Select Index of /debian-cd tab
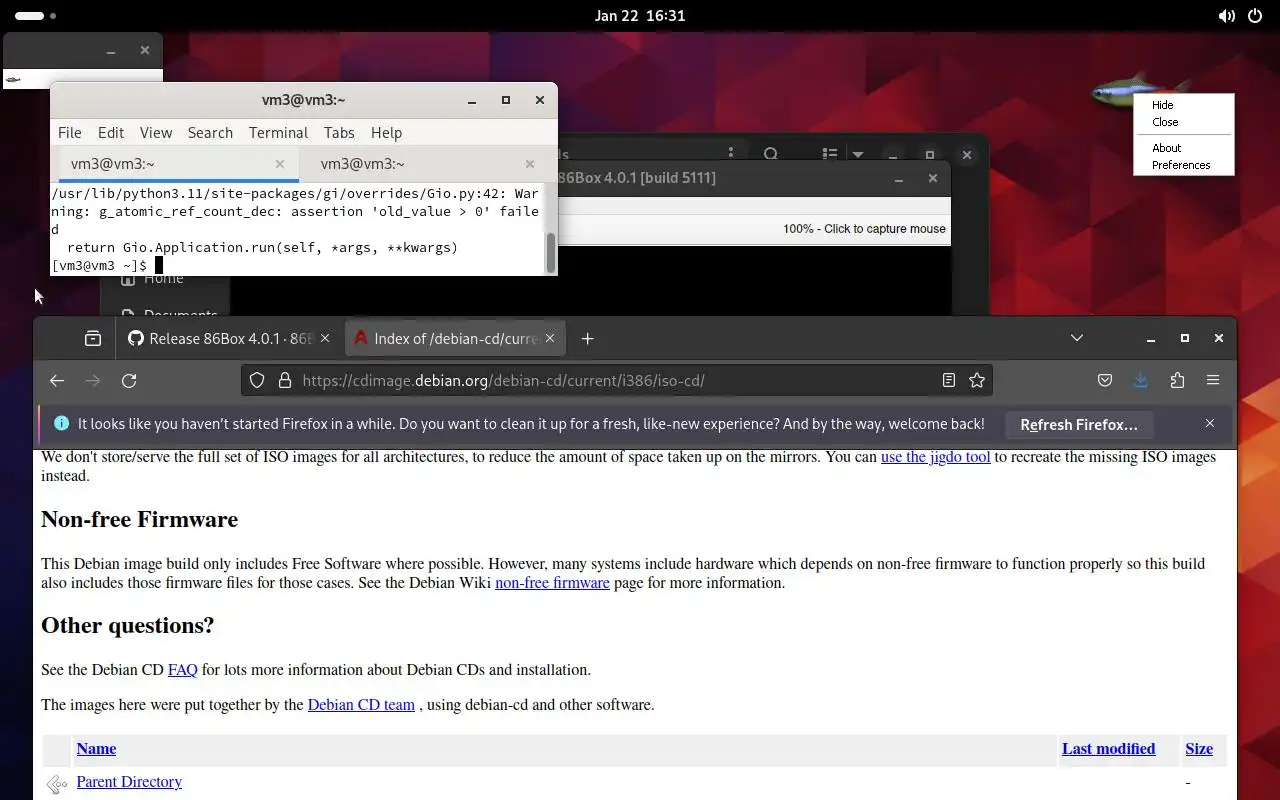The image size is (1280, 800). [x=456, y=339]
